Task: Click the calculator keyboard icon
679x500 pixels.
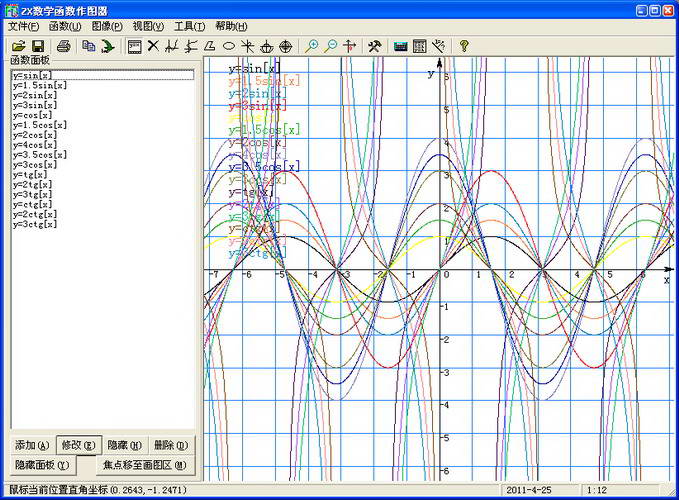Action: [x=401, y=46]
